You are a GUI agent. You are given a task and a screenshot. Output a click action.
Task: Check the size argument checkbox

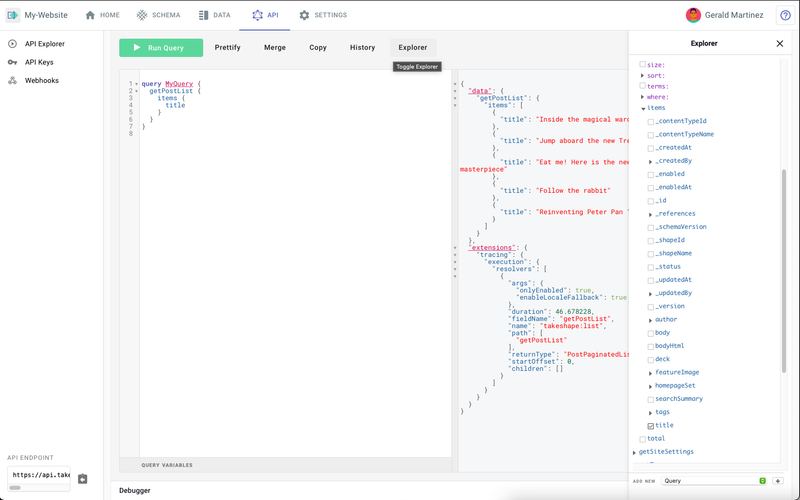coord(642,64)
